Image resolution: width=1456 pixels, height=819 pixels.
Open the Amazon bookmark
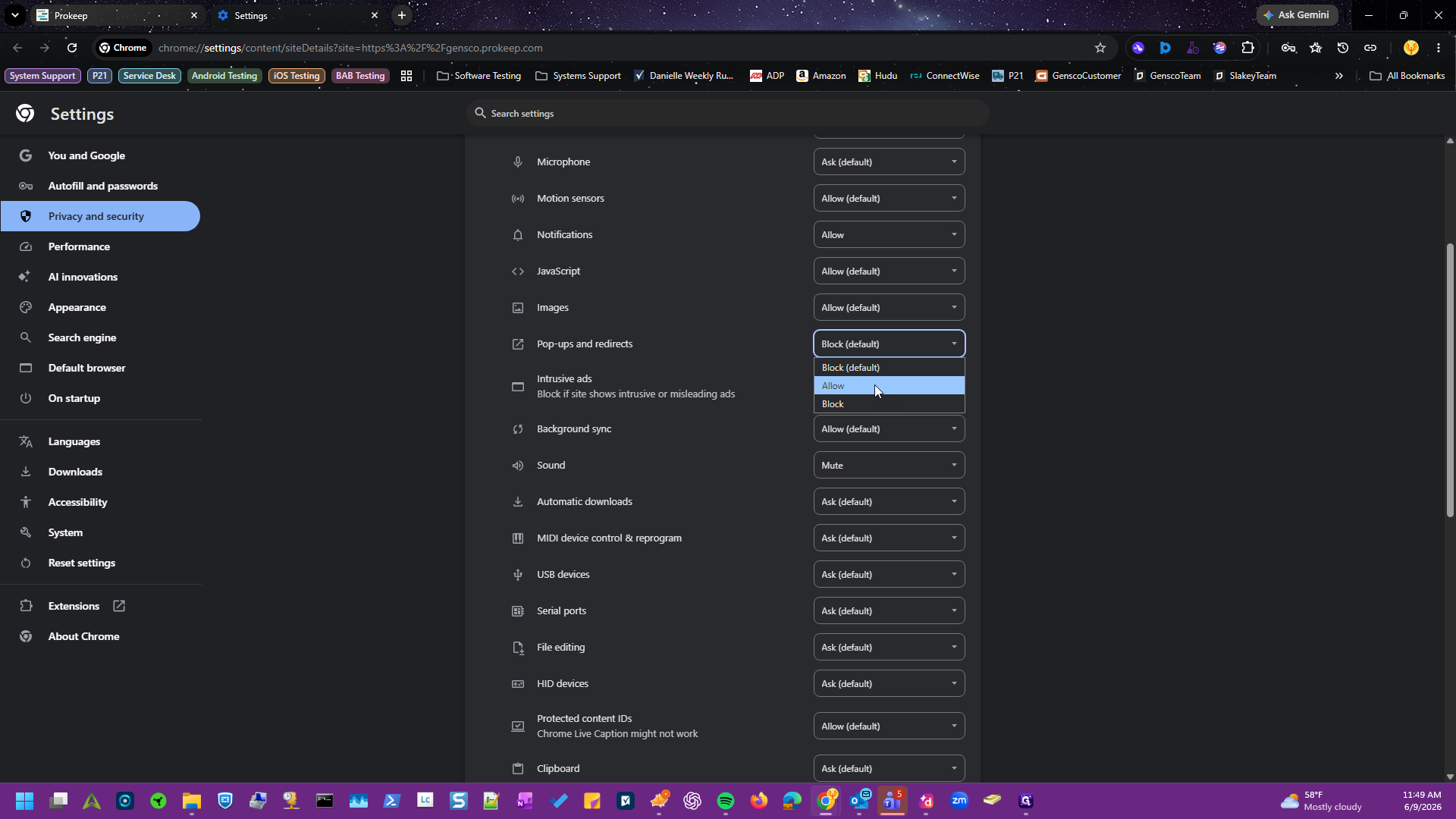tap(821, 76)
